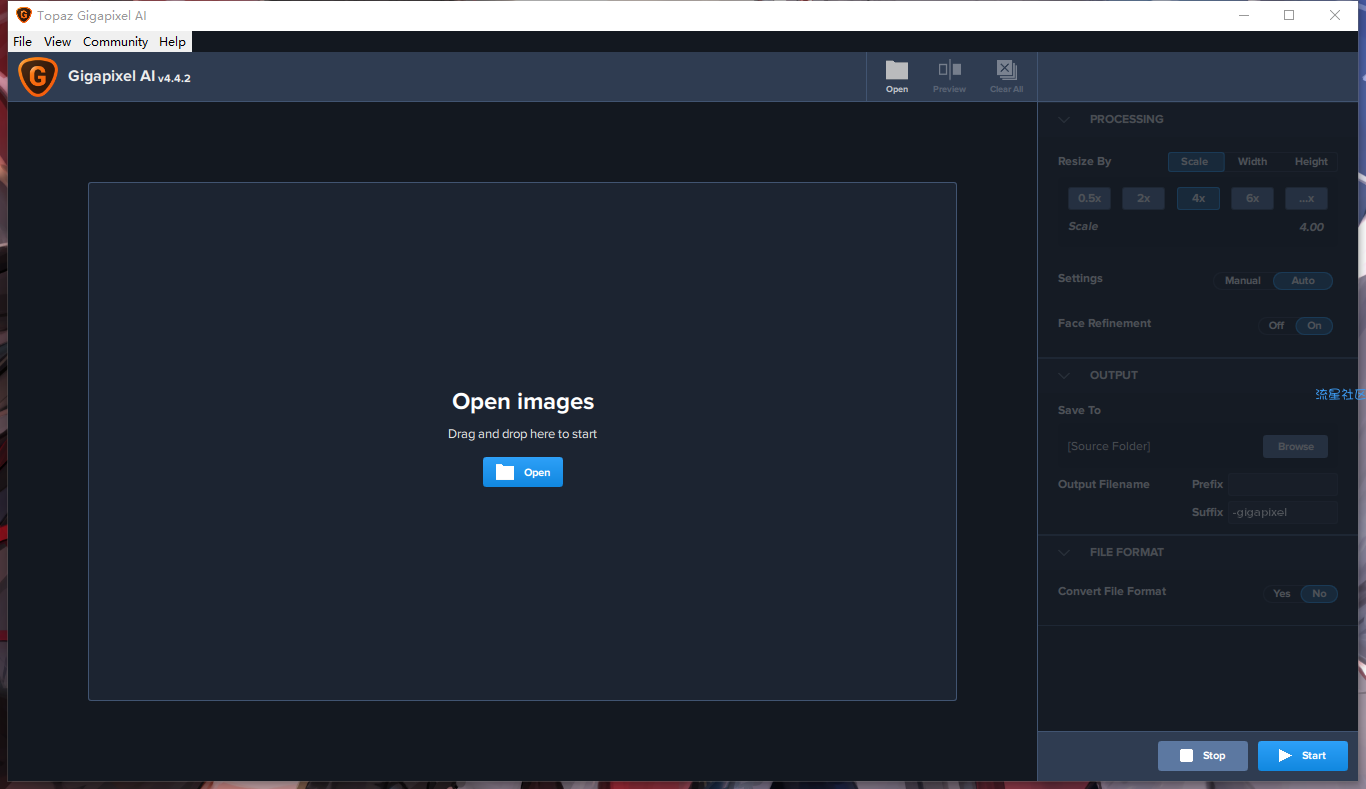Select Resize By Width option

(x=1252, y=162)
